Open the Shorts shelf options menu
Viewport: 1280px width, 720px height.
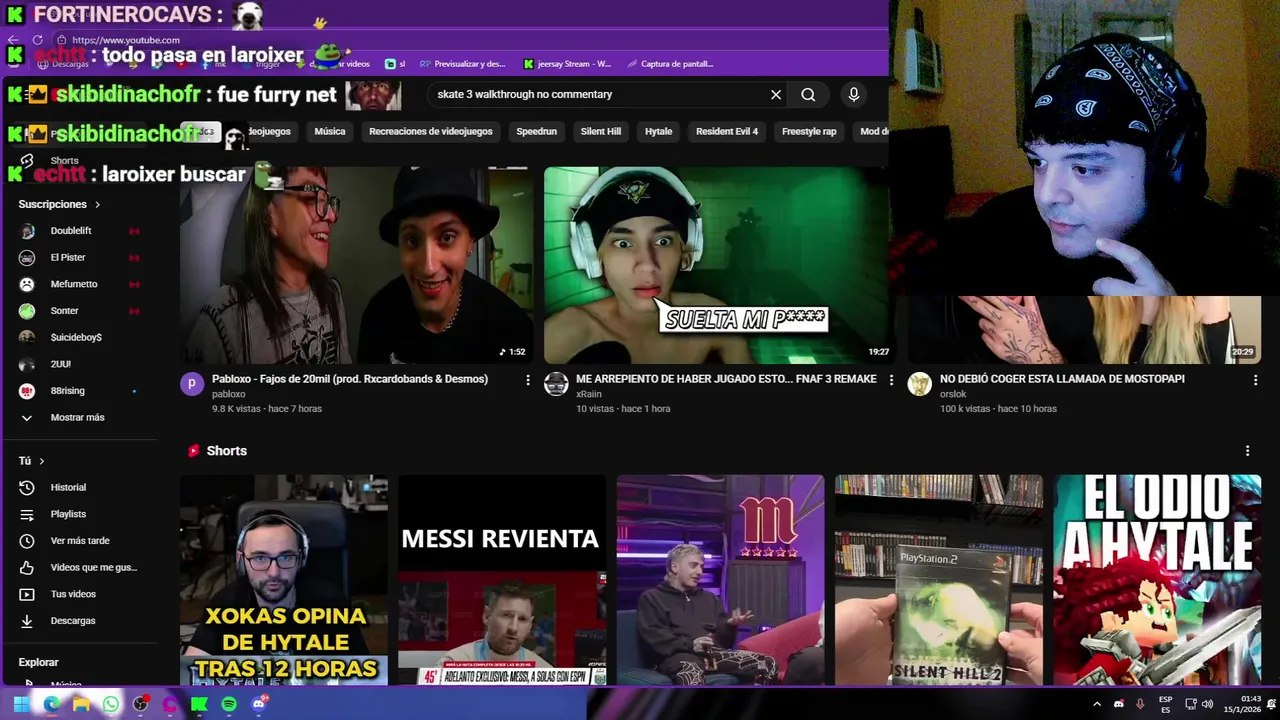1247,451
